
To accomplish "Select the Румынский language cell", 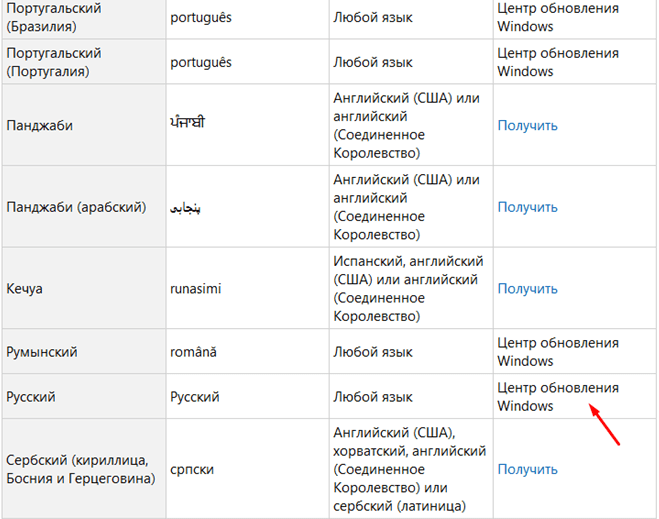I will pos(41,352).
